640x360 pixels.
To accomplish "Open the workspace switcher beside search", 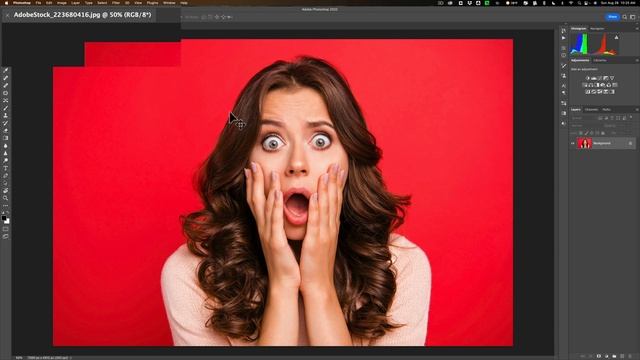I will tap(633, 17).
